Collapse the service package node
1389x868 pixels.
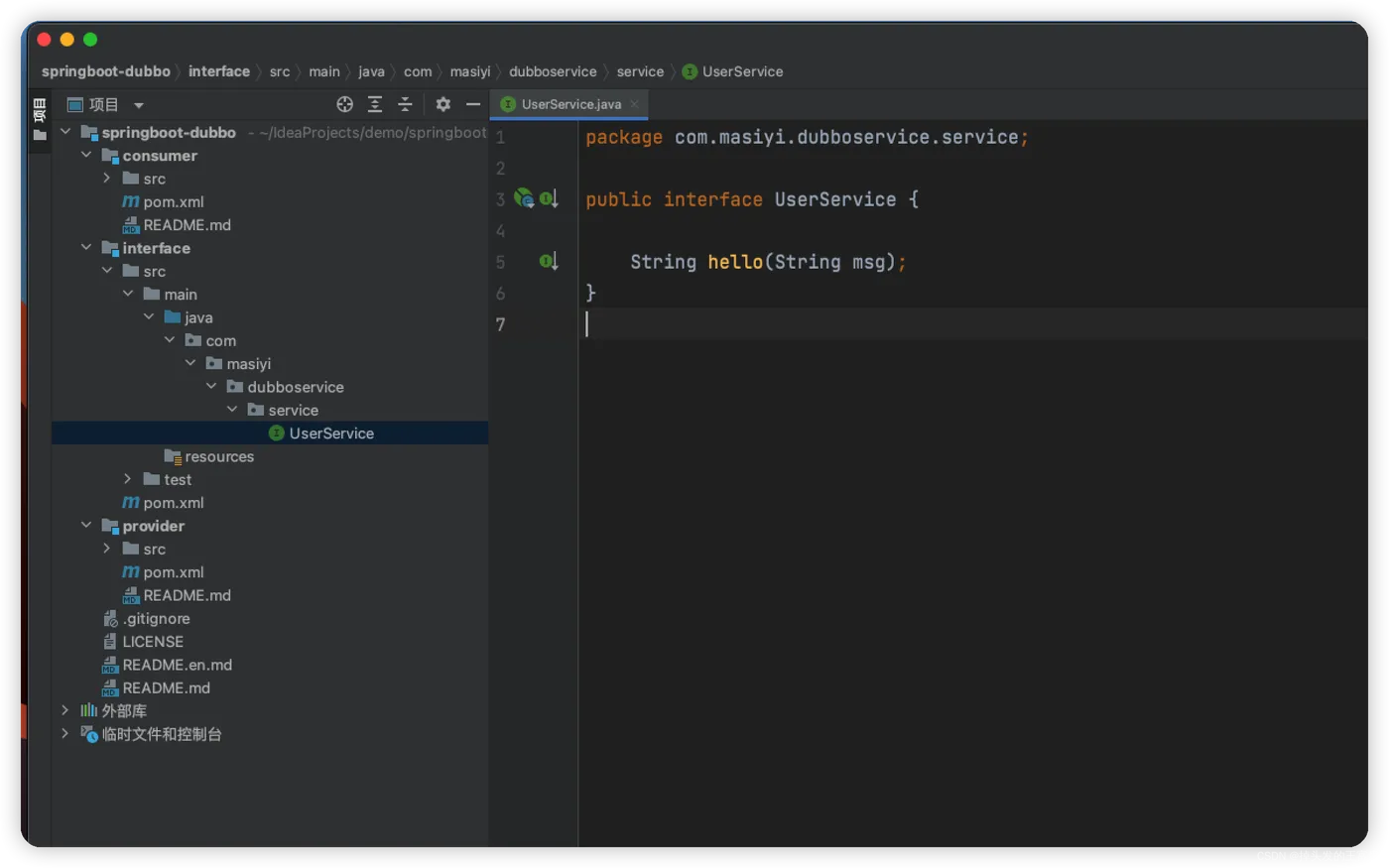pyautogui.click(x=232, y=410)
